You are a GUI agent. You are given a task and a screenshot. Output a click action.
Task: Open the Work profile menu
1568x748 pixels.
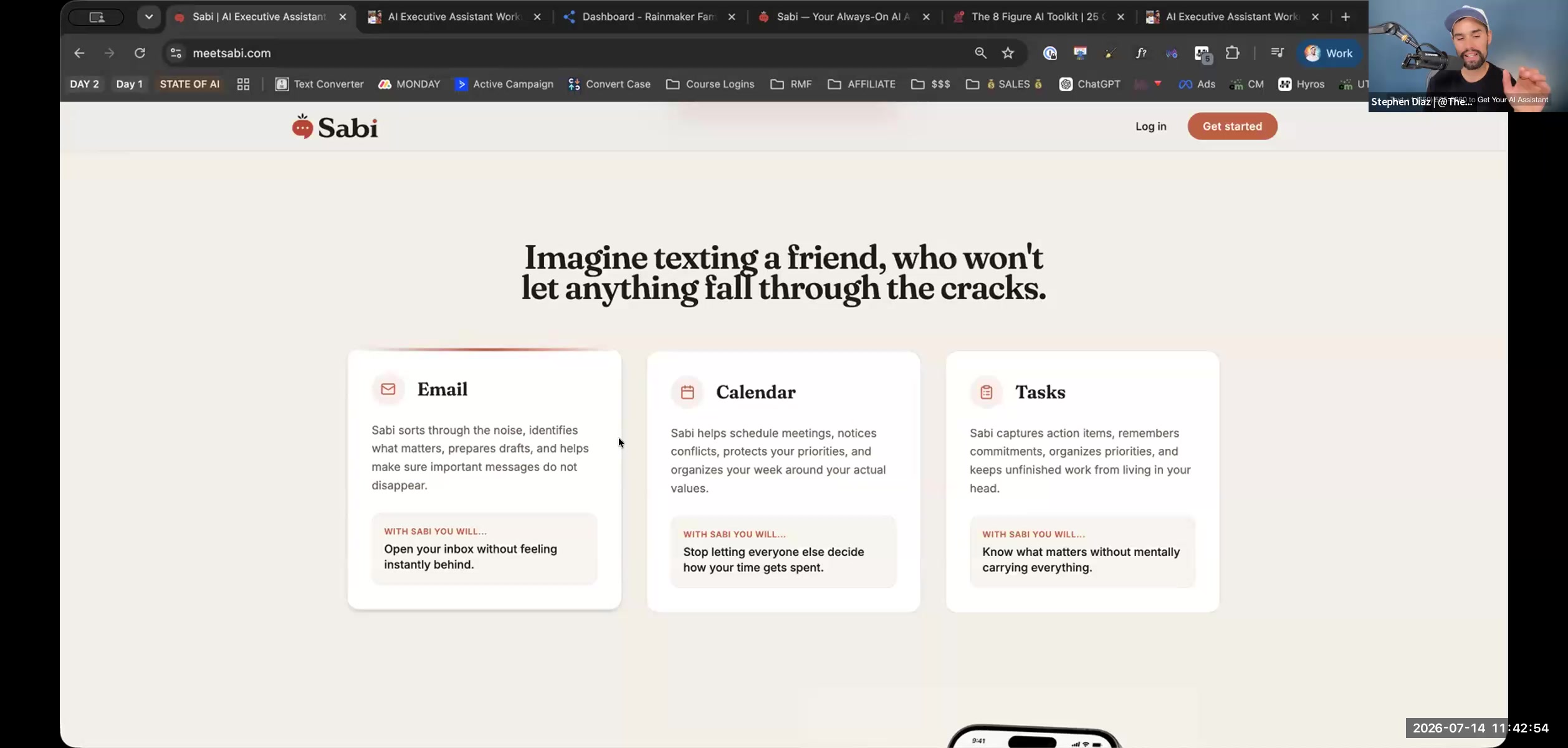[1329, 53]
